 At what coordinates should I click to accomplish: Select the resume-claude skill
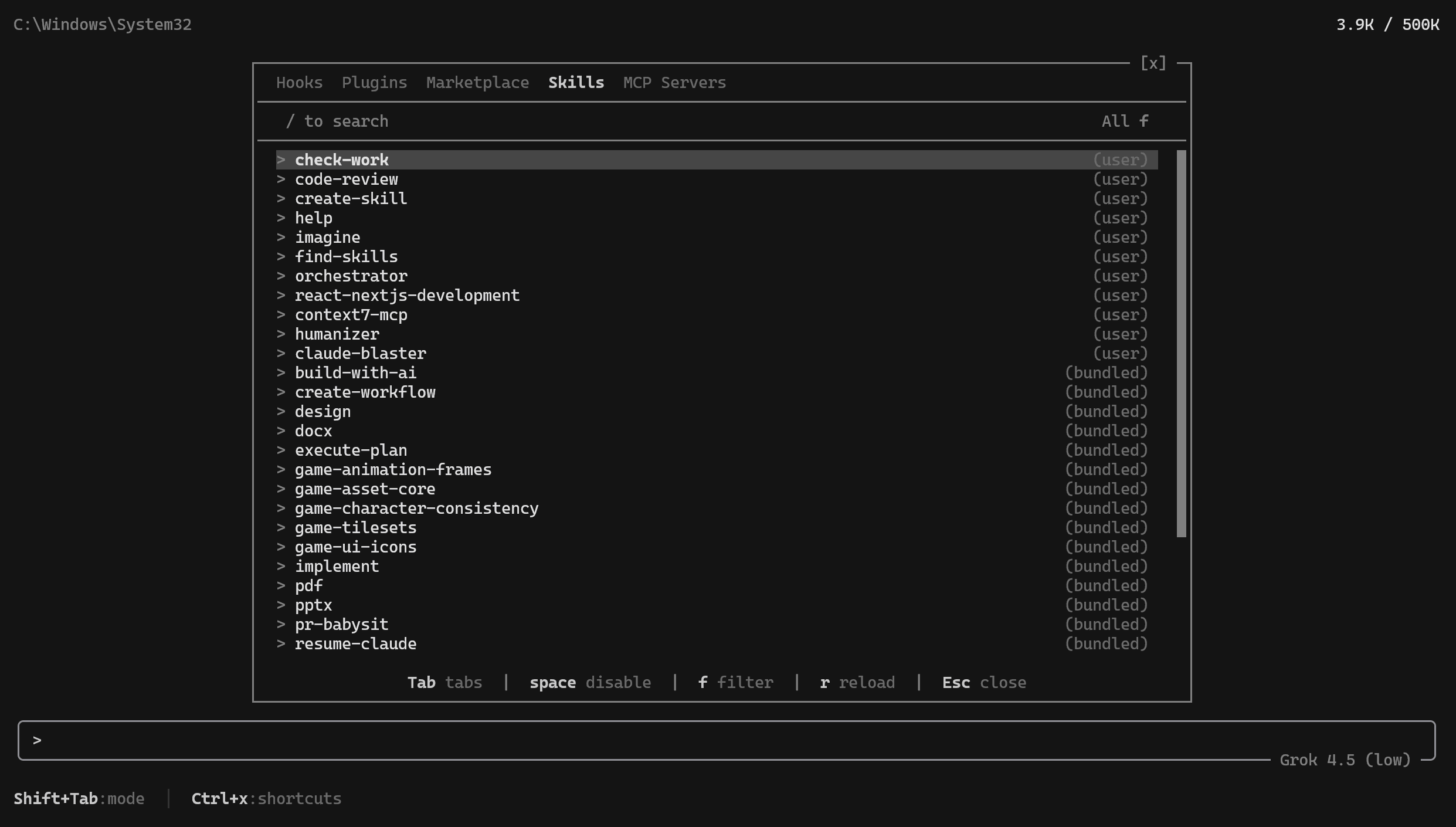tap(717, 643)
